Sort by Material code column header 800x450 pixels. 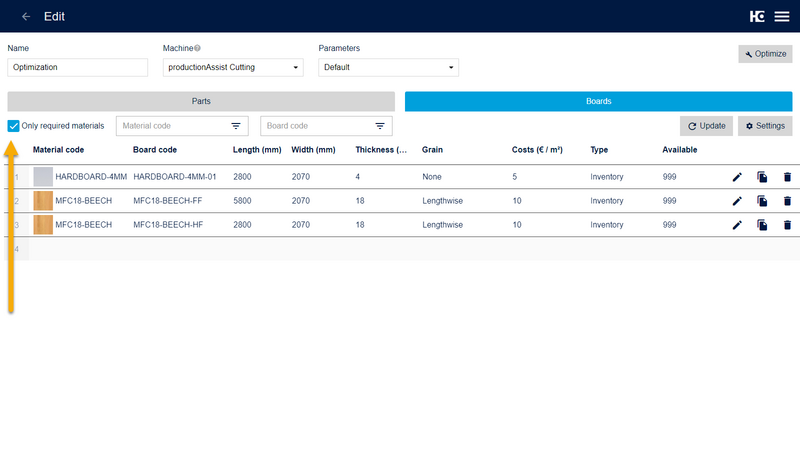point(58,150)
